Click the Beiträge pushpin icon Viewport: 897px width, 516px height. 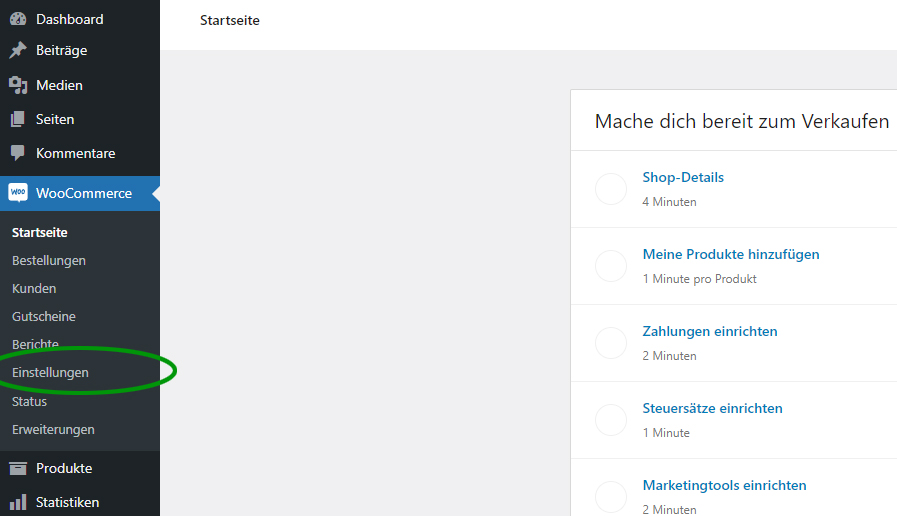tap(18, 50)
